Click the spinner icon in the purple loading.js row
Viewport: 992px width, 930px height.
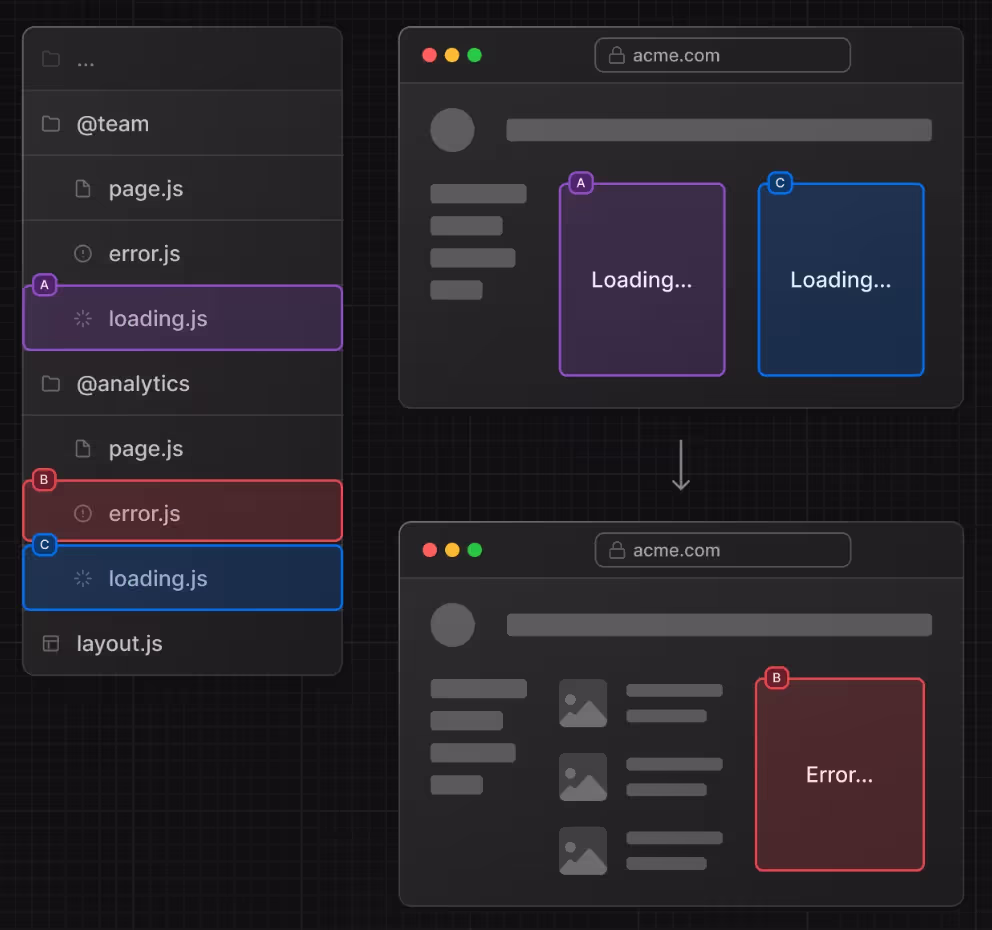(x=83, y=318)
